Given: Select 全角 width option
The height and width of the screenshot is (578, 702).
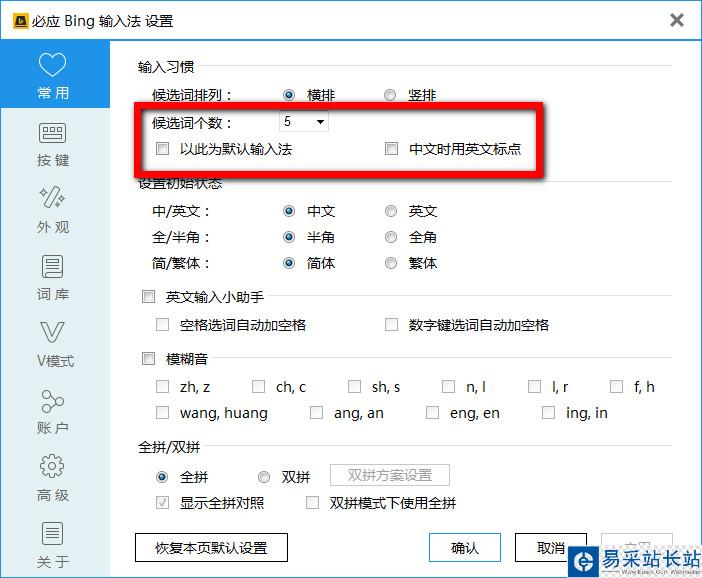Looking at the screenshot, I should tap(391, 237).
